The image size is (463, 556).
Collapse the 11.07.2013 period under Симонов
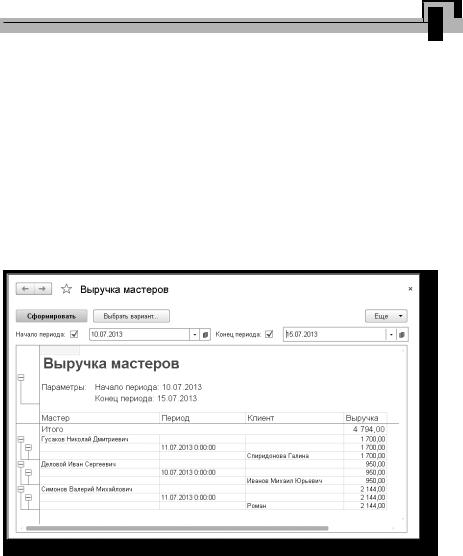click(28, 497)
